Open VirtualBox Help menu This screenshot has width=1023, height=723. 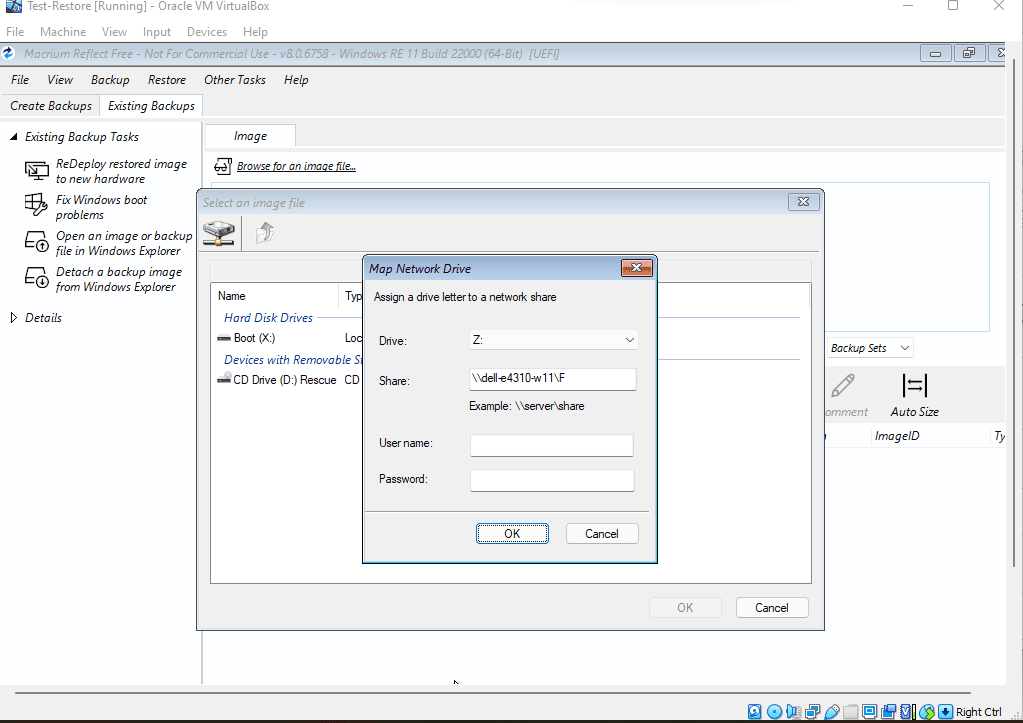coord(255,32)
